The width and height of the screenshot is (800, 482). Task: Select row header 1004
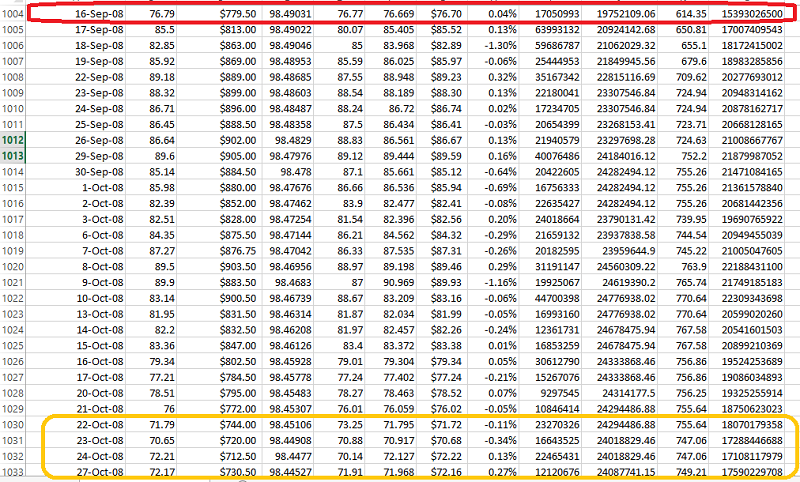pos(13,14)
